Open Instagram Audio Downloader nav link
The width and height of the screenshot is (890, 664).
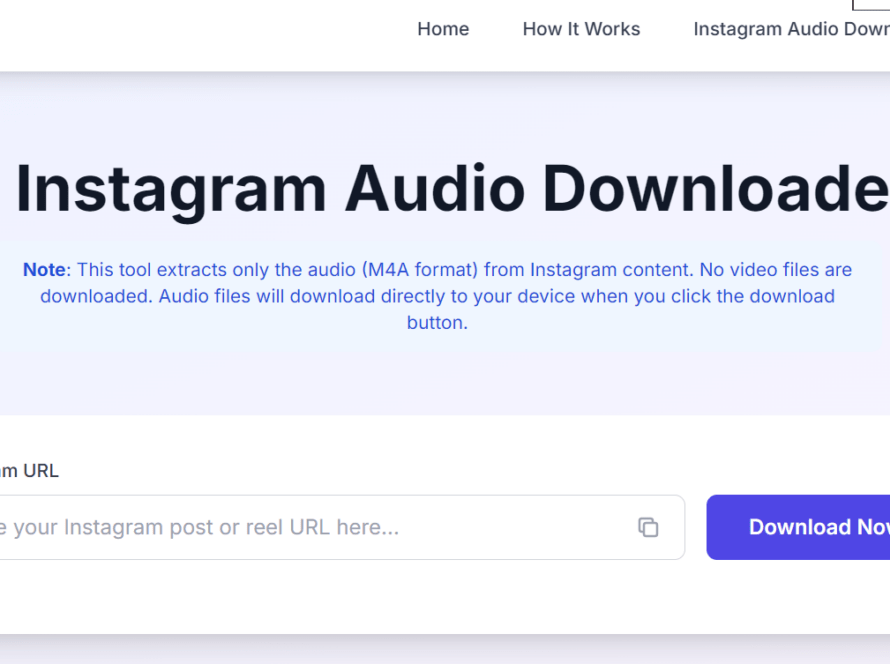tap(791, 29)
